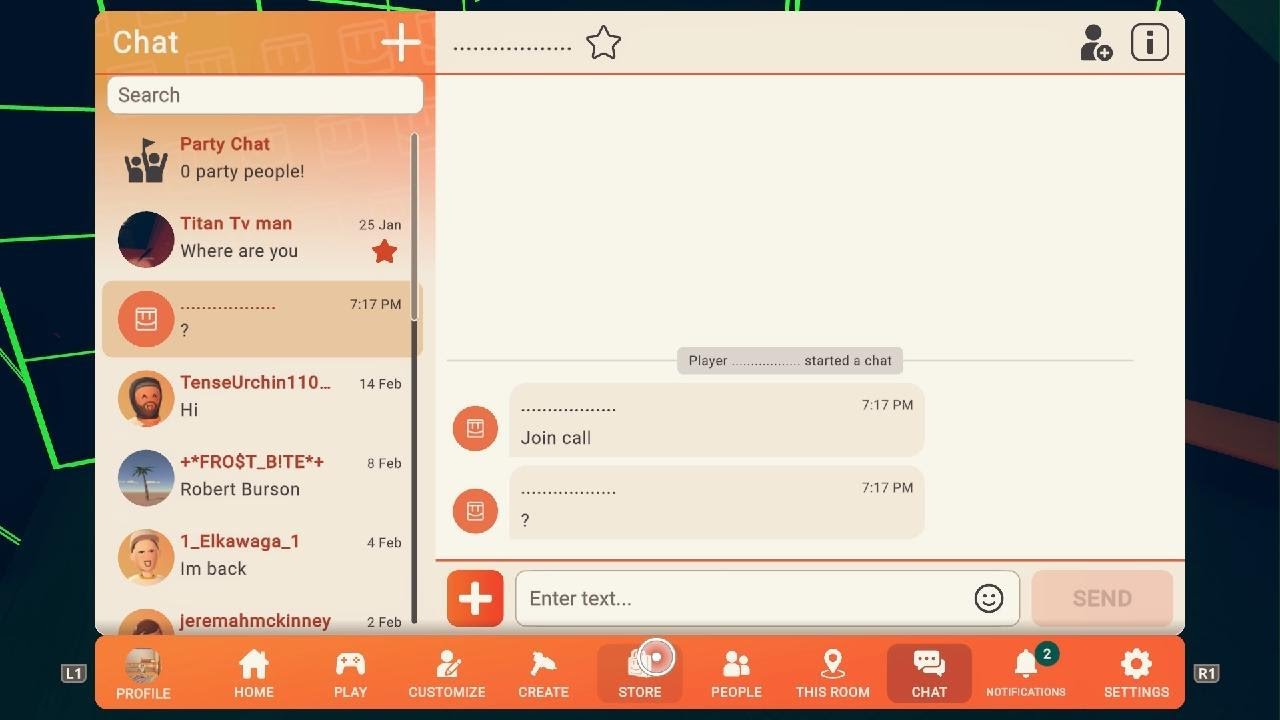This screenshot has height=720, width=1280.
Task: Open the PEOPLE tab
Action: [x=736, y=673]
